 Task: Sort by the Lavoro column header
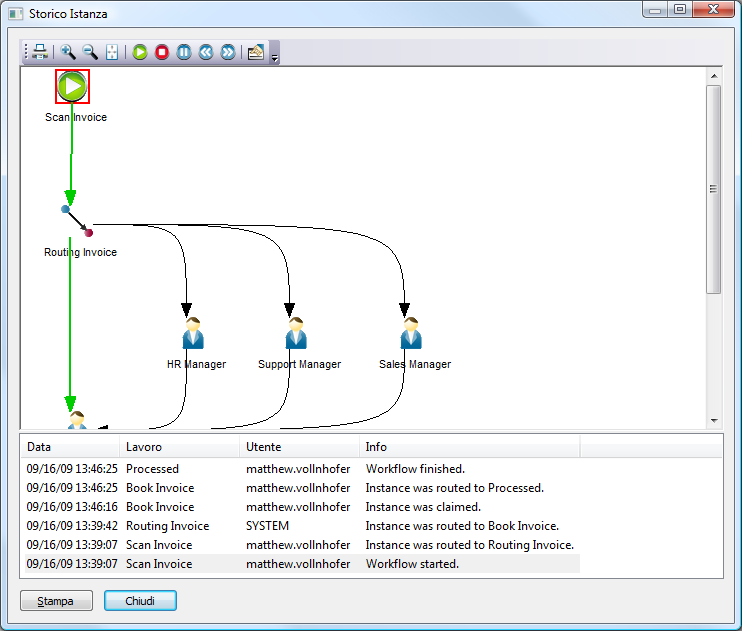[179, 447]
